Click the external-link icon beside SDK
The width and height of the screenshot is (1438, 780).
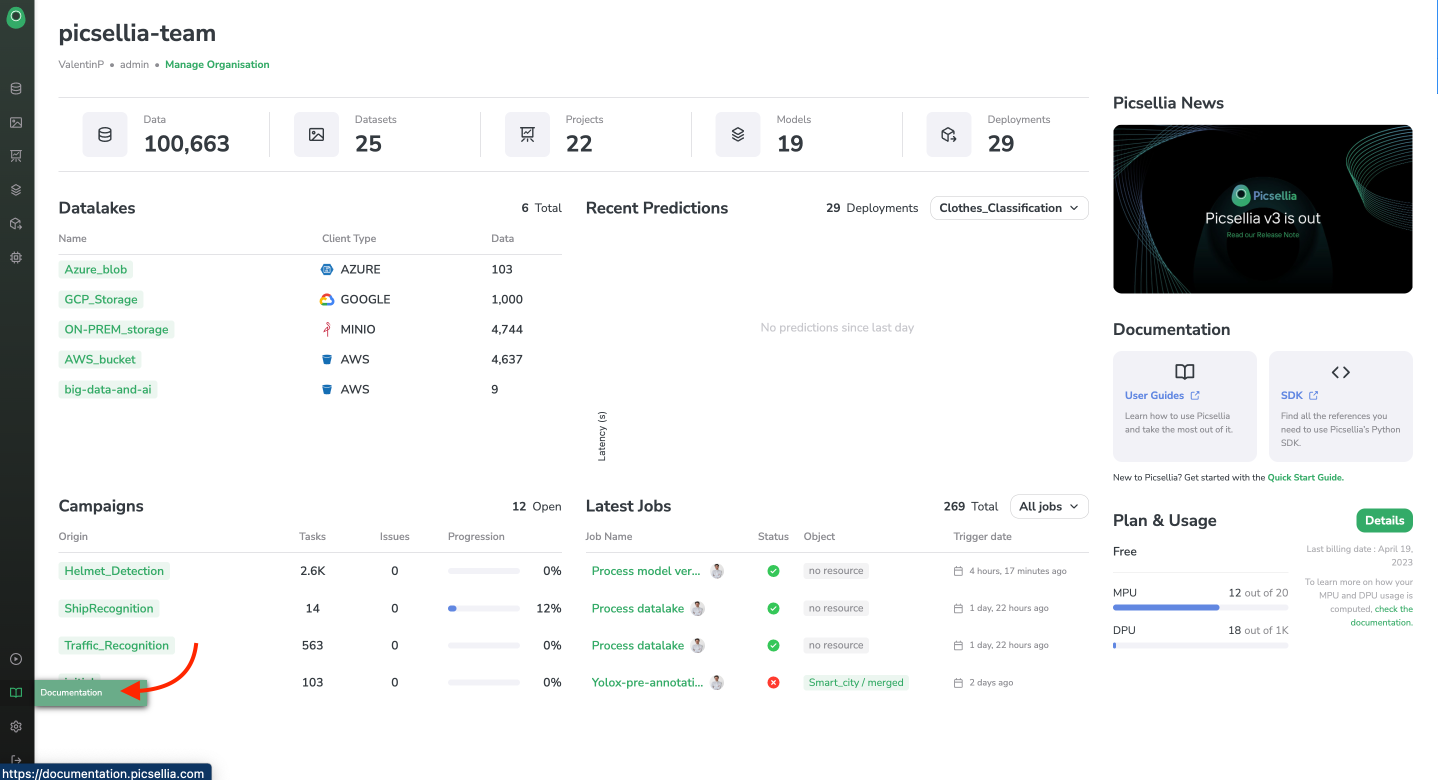pyautogui.click(x=1314, y=396)
